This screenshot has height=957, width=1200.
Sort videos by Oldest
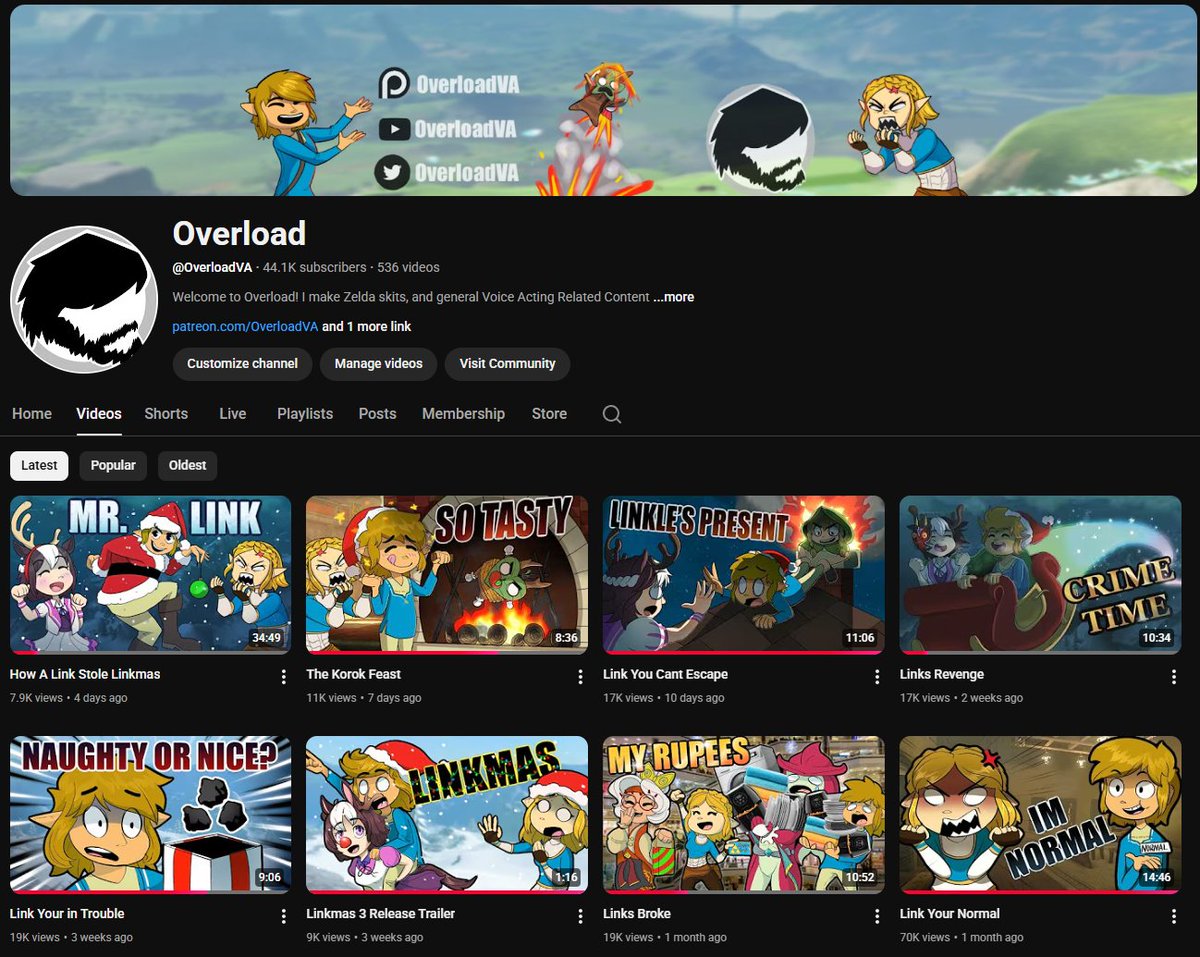[x=187, y=465]
